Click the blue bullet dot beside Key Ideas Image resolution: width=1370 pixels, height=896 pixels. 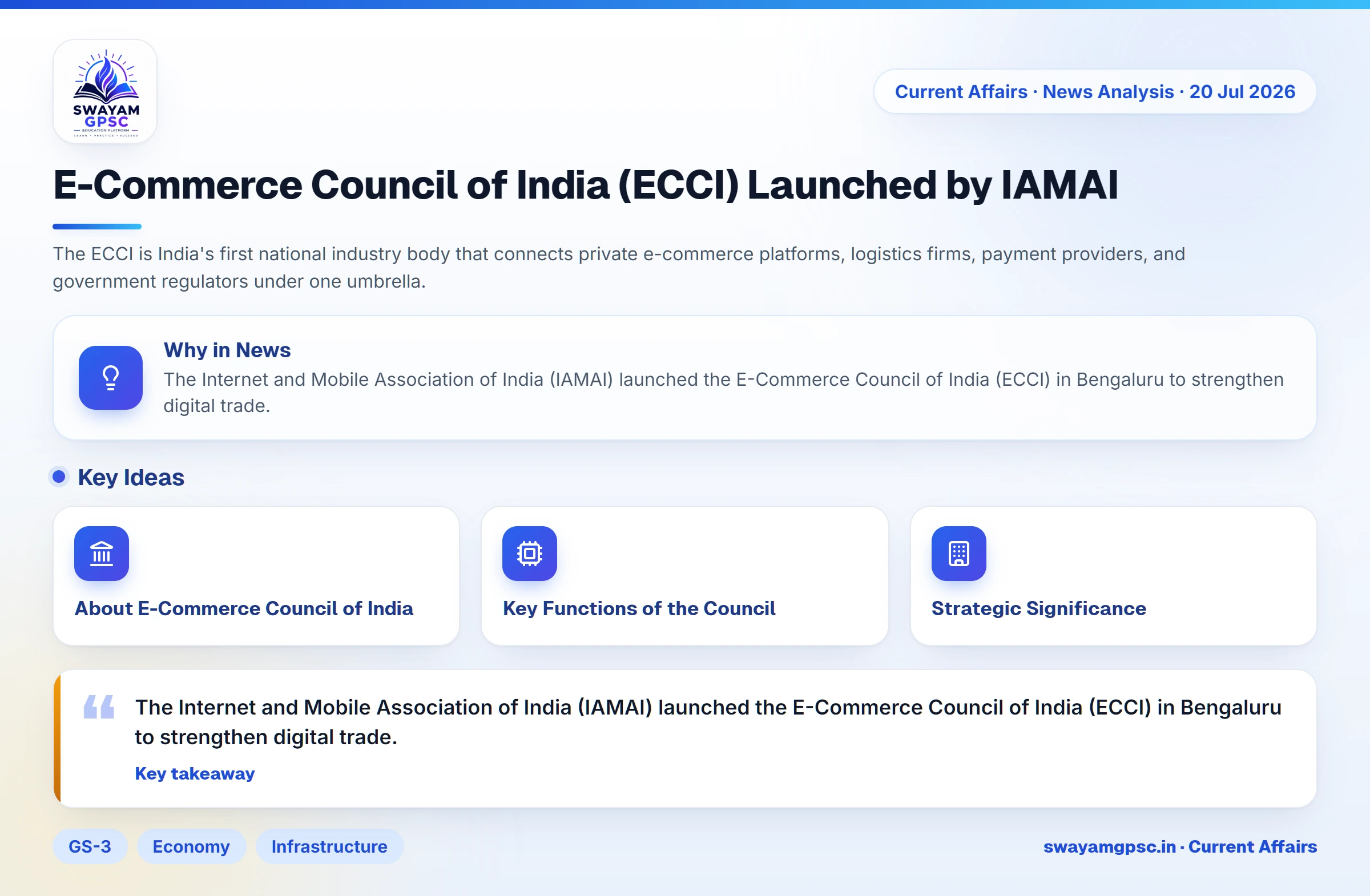tap(59, 477)
